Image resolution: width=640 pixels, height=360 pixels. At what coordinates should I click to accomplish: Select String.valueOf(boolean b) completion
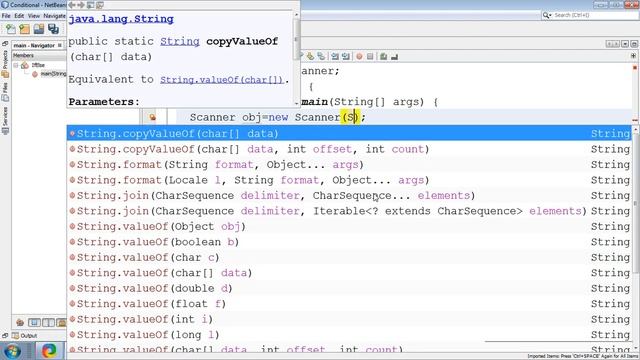coord(349,242)
